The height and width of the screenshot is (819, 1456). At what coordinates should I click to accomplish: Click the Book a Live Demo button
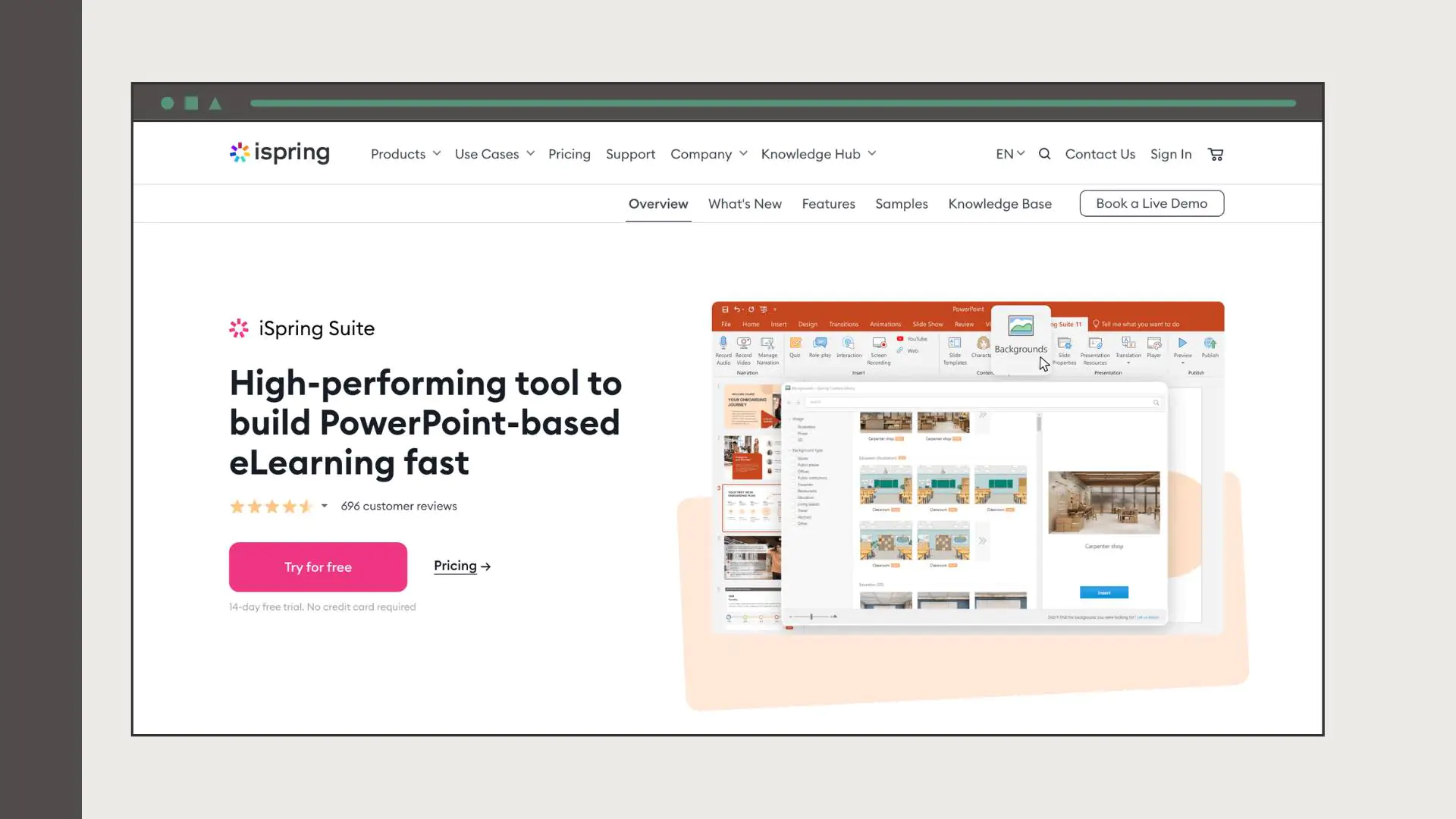point(1151,203)
